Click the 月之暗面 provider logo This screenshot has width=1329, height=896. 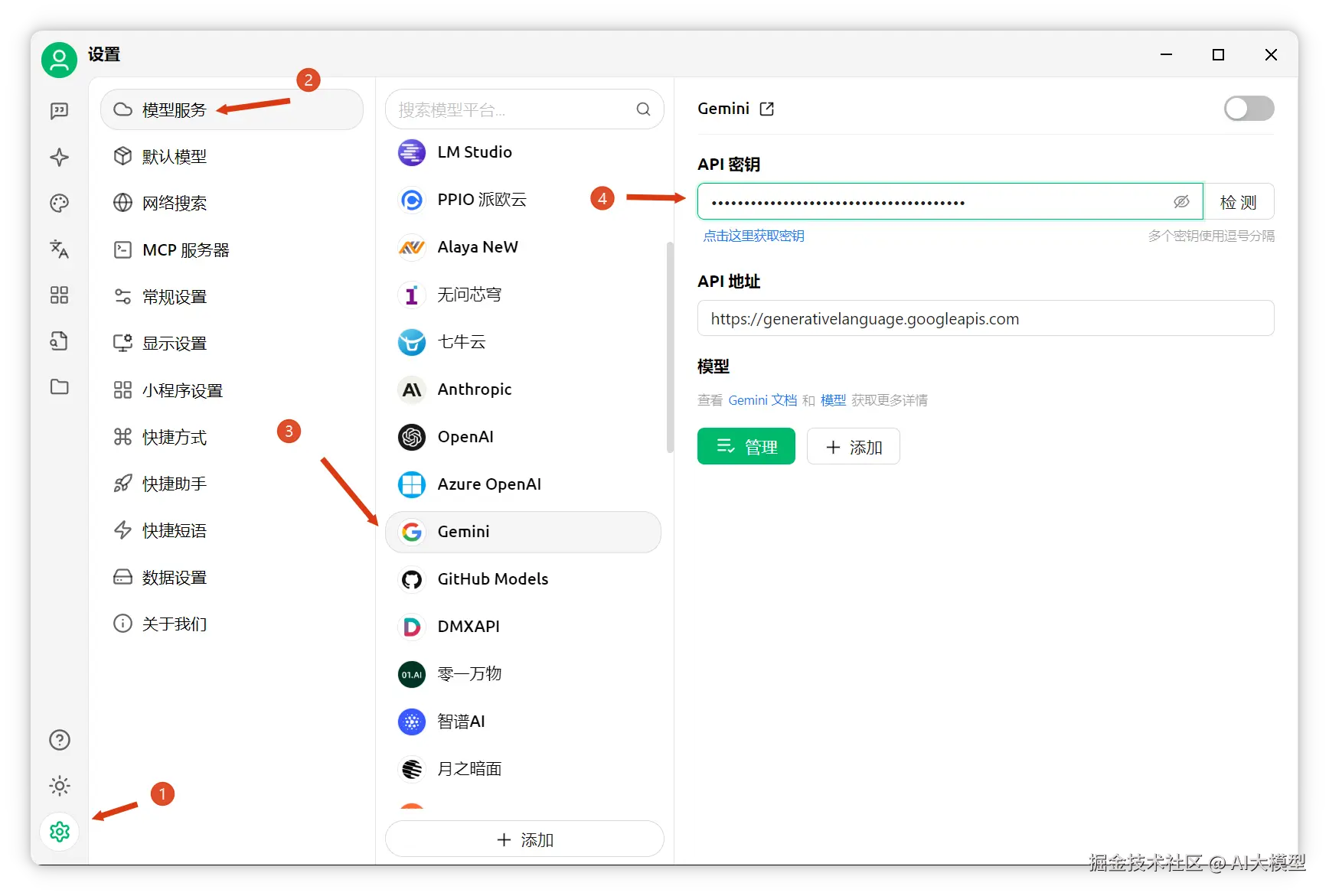click(x=412, y=769)
